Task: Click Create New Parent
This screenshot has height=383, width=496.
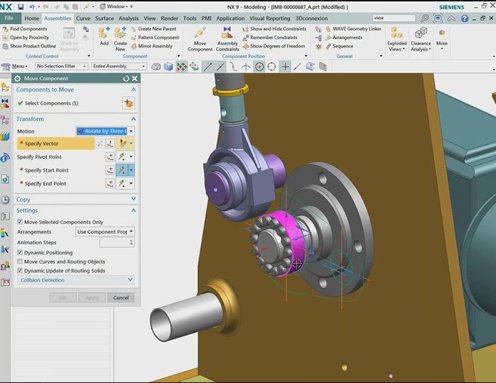Action: tap(154, 29)
